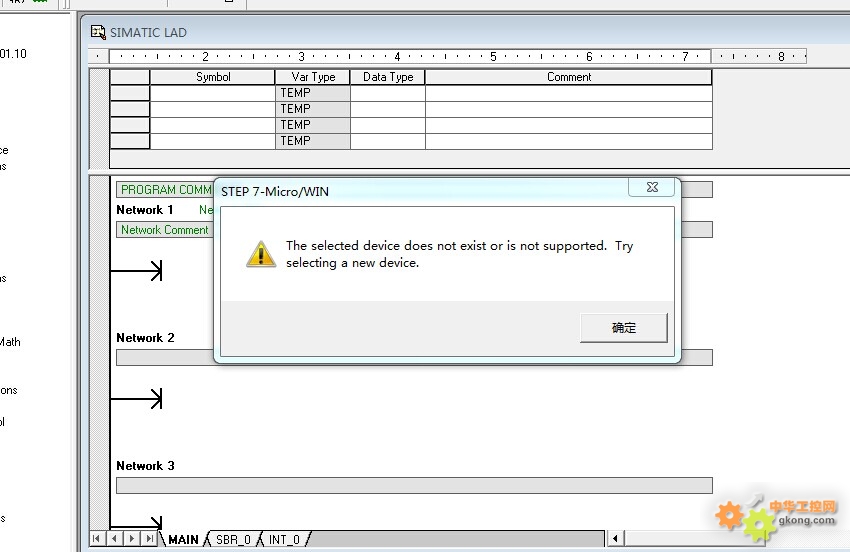This screenshot has width=850, height=552.
Task: Click the last row TEMP cell
Action: point(313,141)
